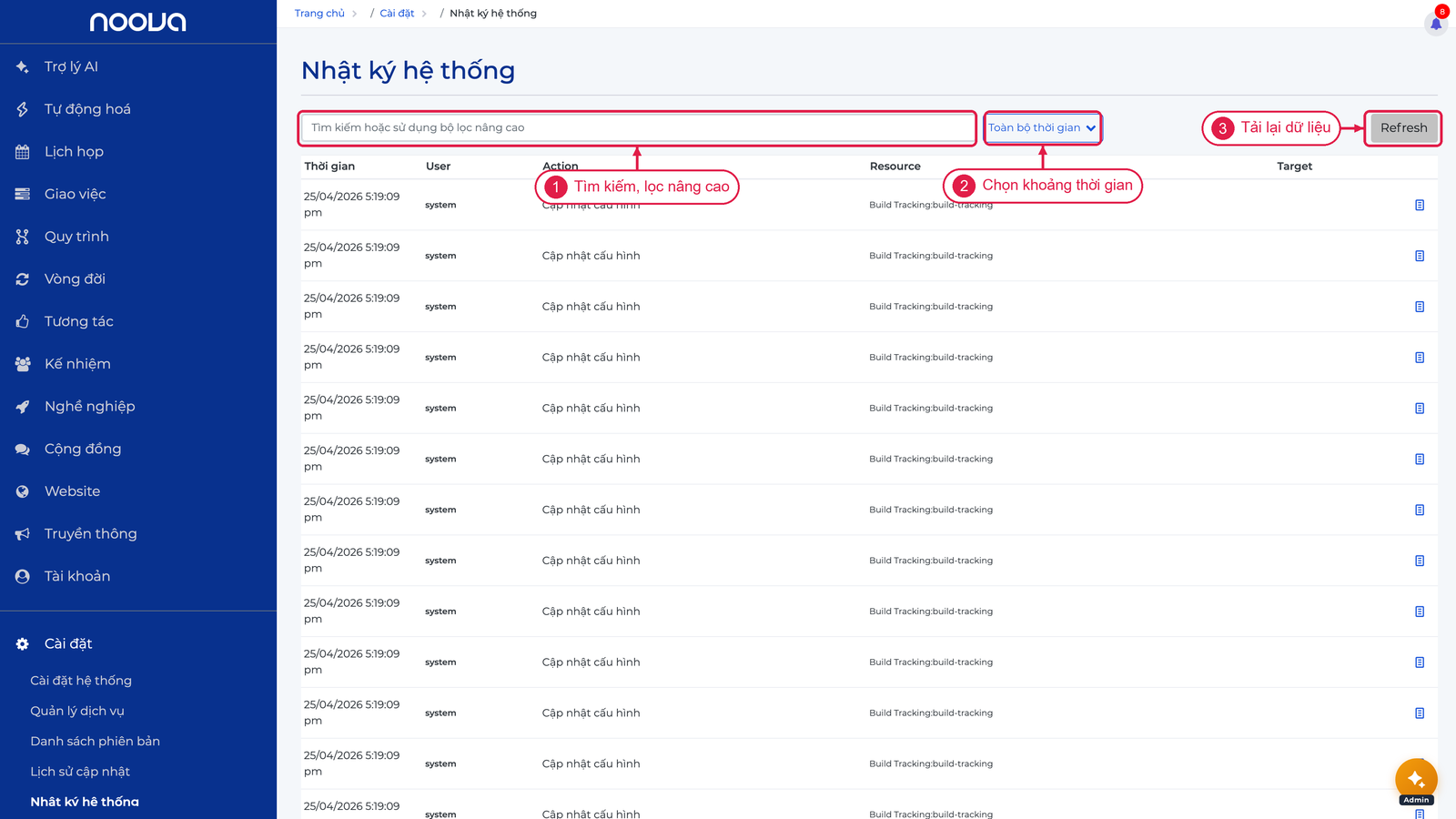Follow the Cài đặt breadcrumb link
This screenshot has height=819, width=1456.
(397, 14)
